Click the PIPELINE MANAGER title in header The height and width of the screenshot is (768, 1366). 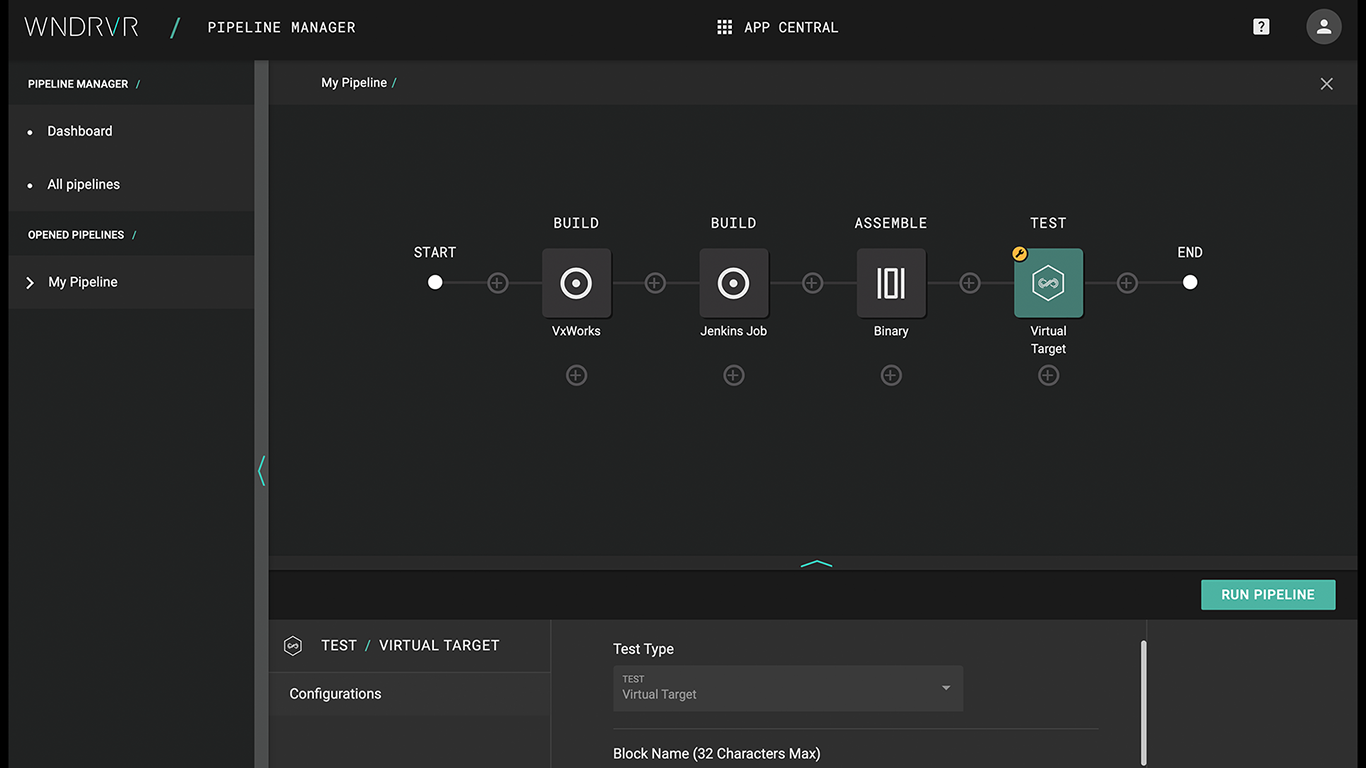click(x=281, y=27)
